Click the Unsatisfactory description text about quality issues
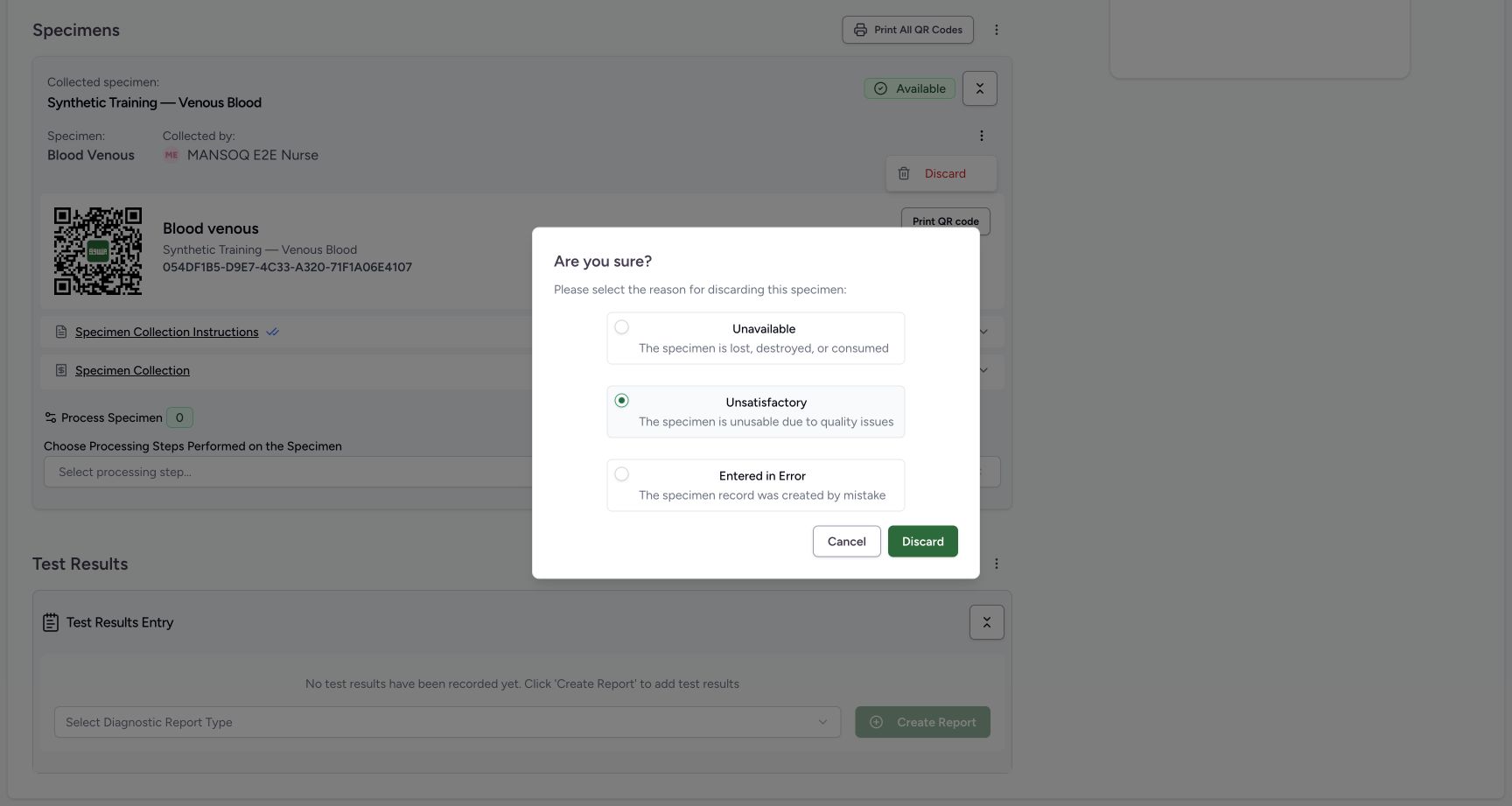 click(766, 422)
